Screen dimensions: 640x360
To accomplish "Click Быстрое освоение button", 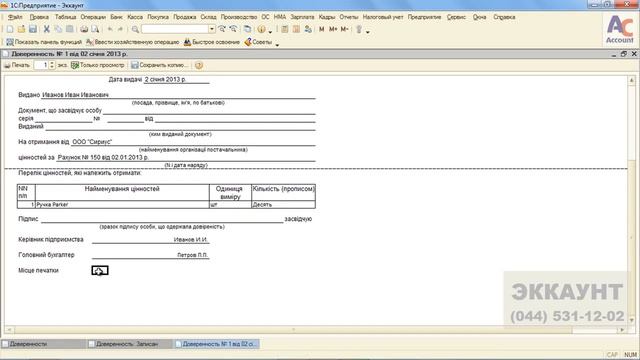I will [211, 42].
